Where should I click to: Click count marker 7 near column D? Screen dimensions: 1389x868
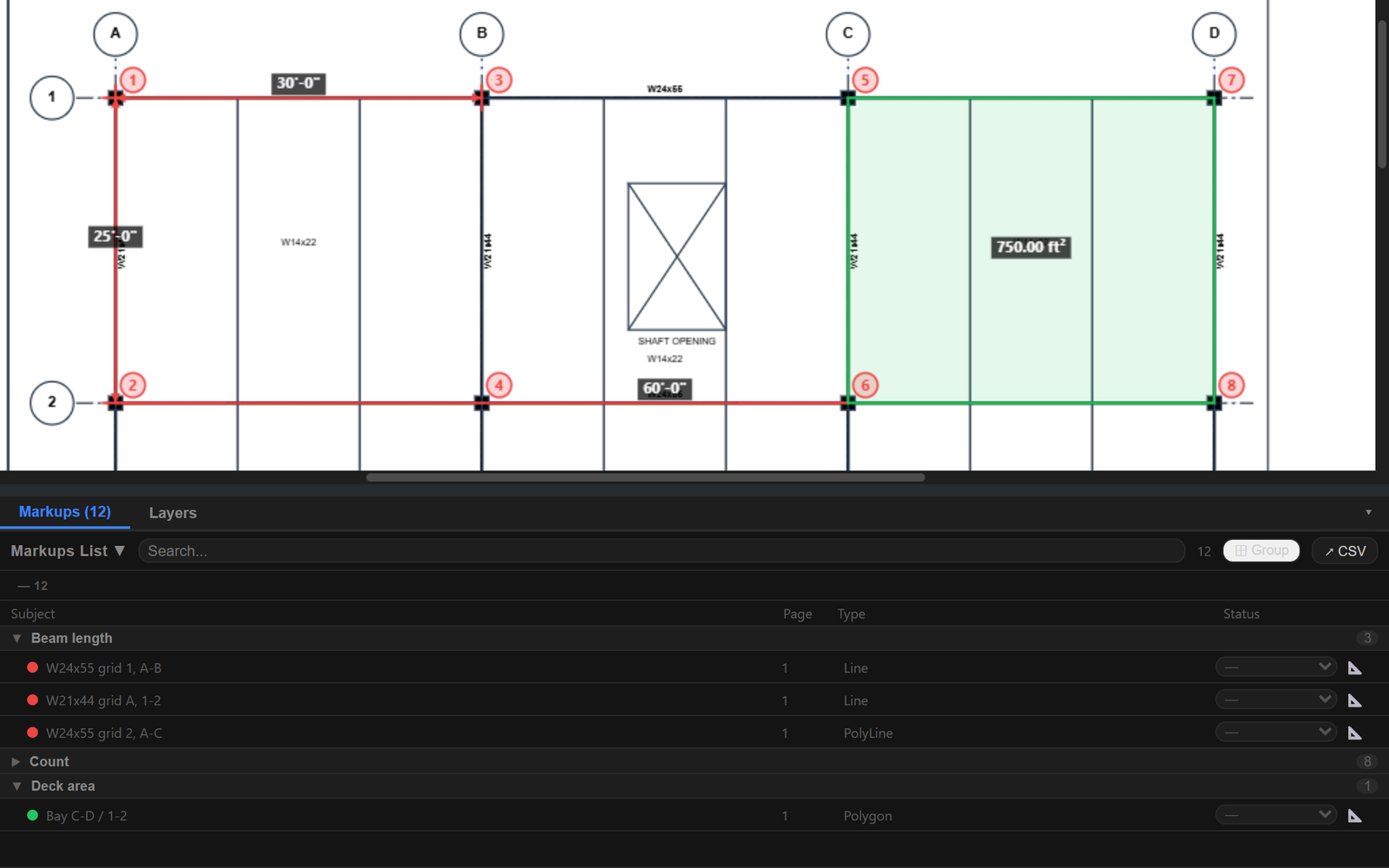[x=1232, y=81]
